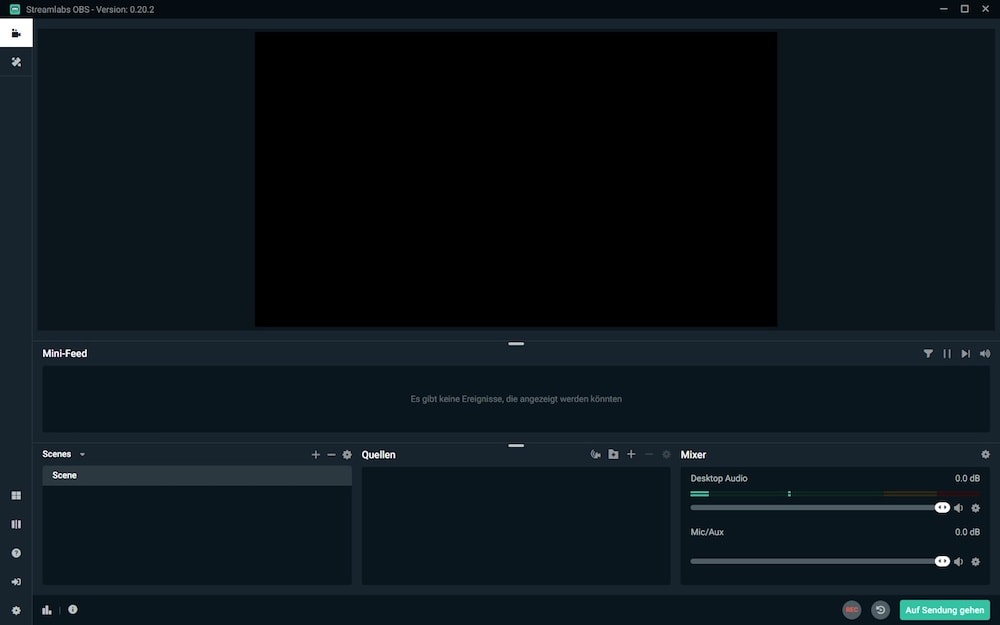Open the Themes section in the sidebar

click(x=15, y=61)
